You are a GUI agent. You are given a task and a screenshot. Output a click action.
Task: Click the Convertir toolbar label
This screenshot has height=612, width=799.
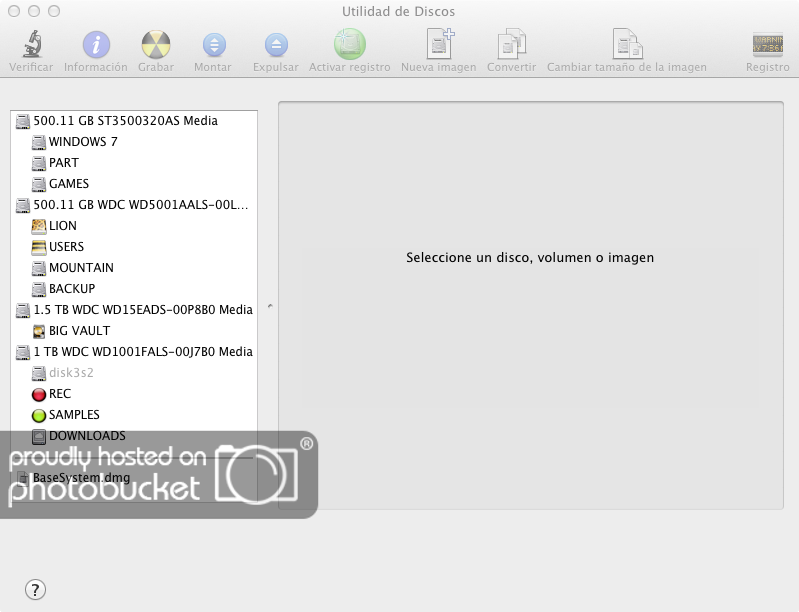point(512,67)
